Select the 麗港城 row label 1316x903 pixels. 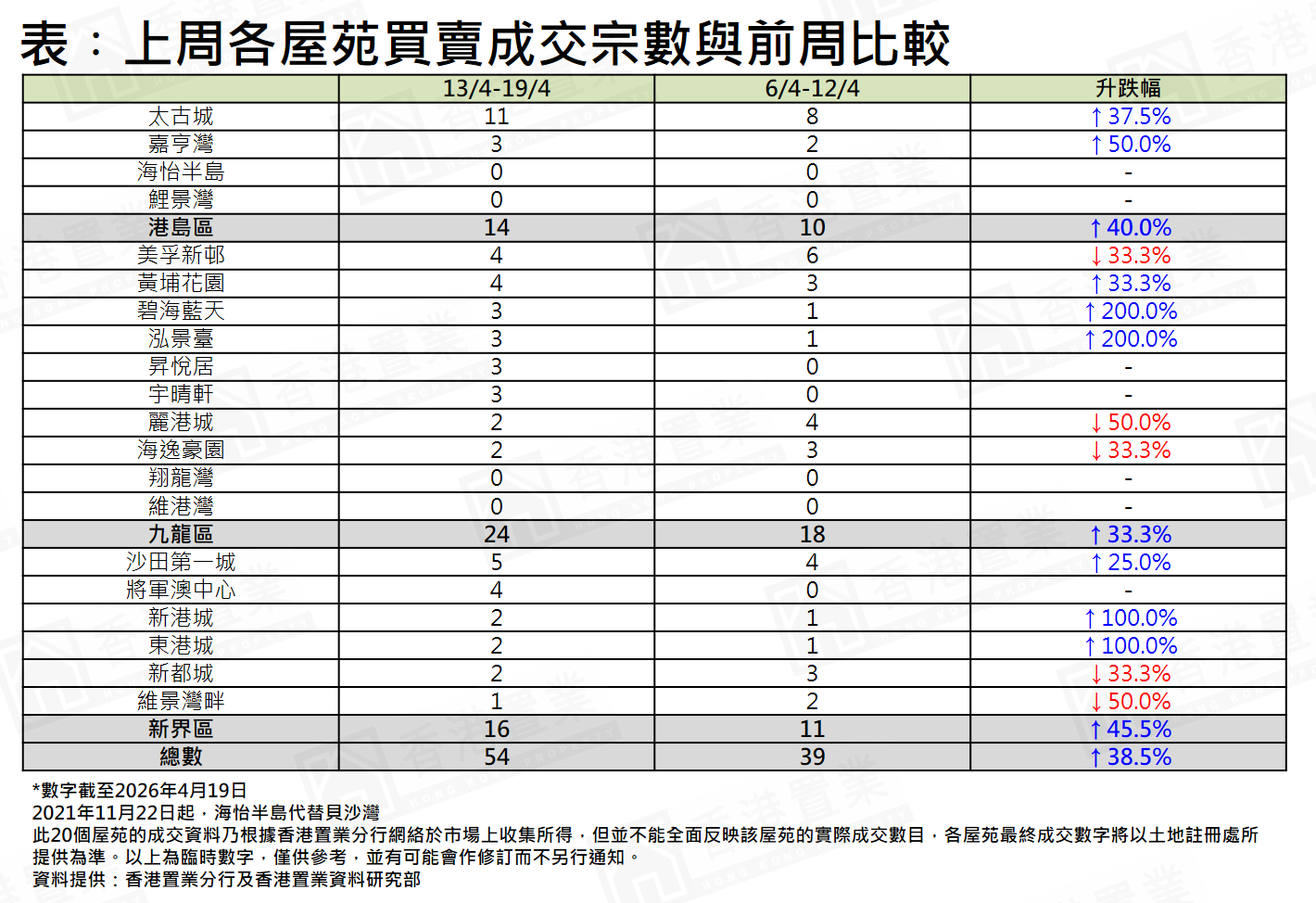tap(181, 423)
